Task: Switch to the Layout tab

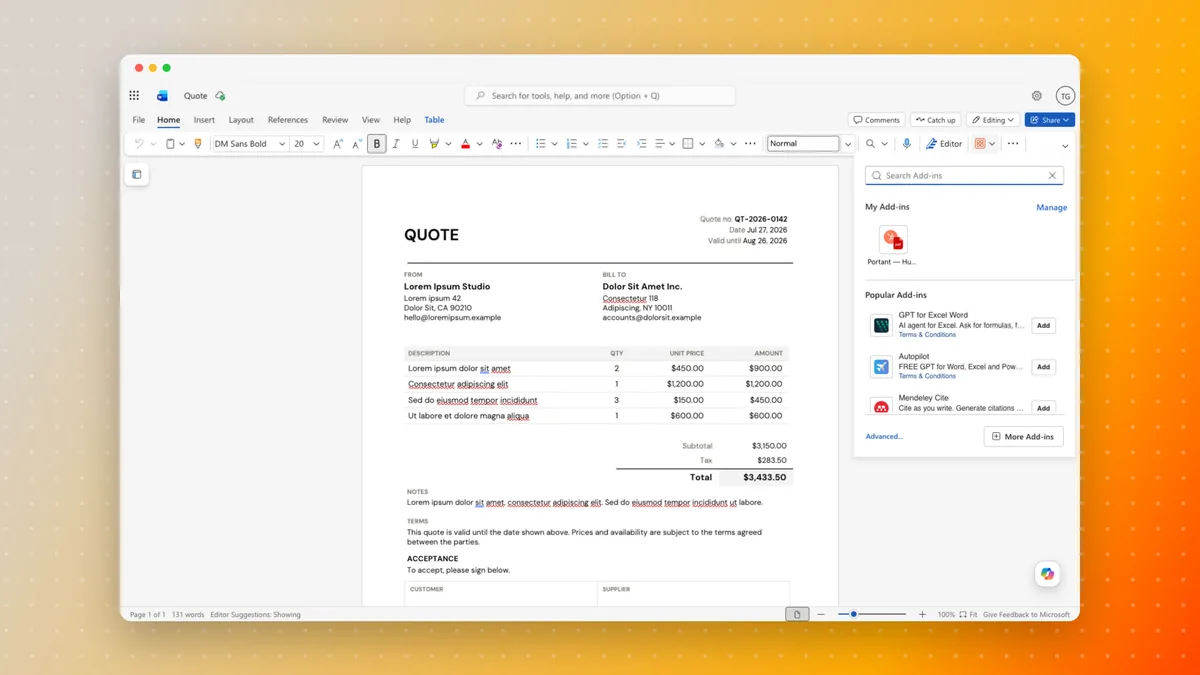Action: (241, 120)
